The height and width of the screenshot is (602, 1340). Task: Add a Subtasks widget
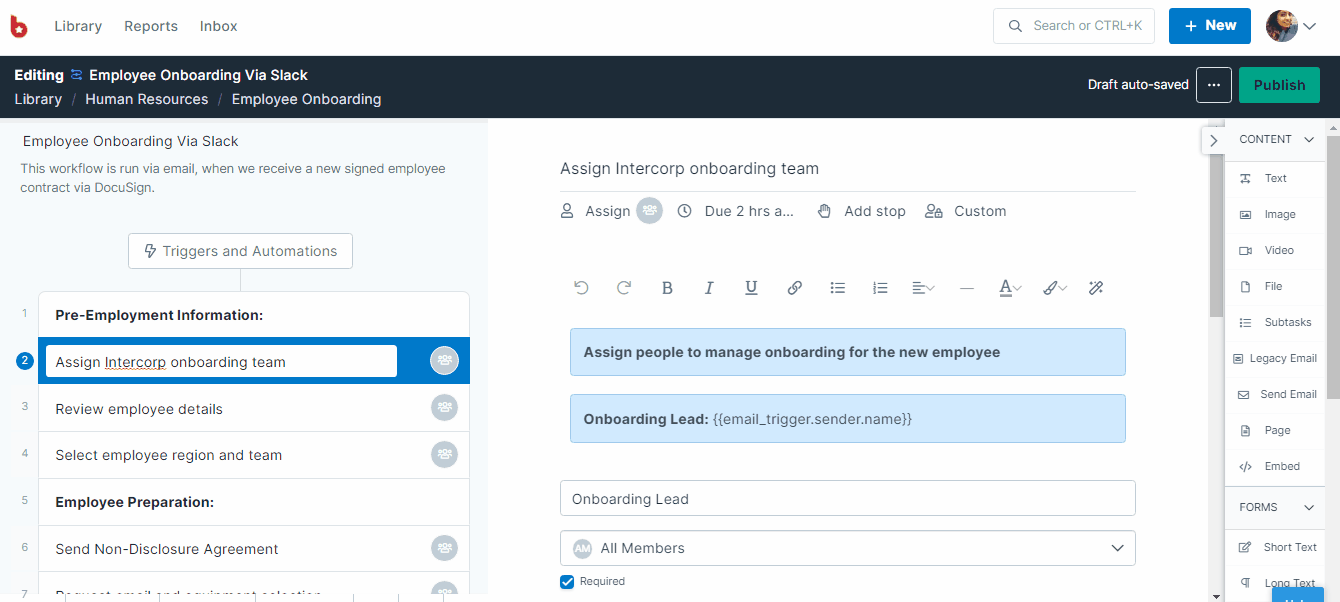click(x=1275, y=322)
